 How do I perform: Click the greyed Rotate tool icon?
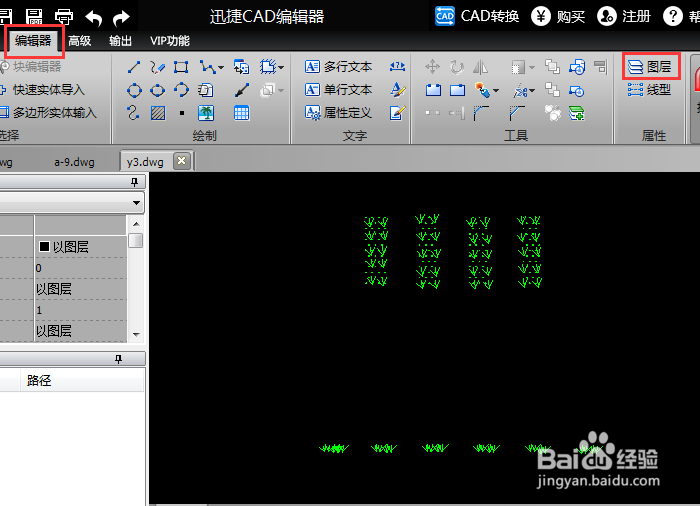457,67
